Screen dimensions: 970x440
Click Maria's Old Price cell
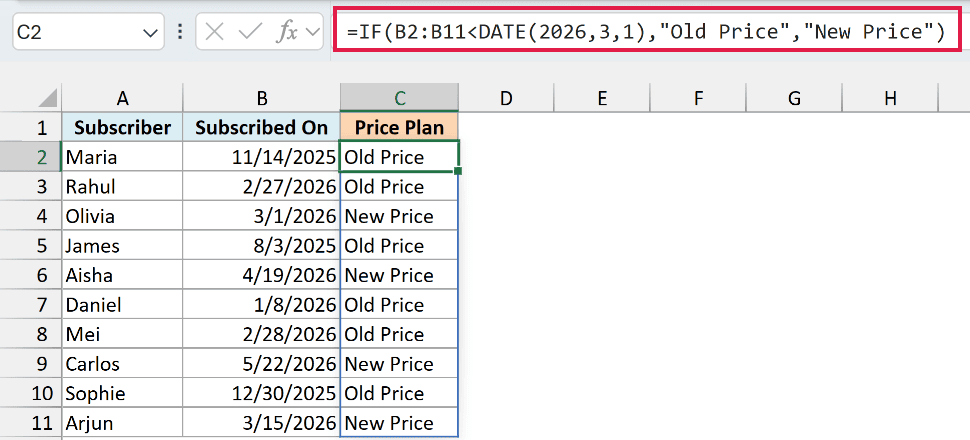(400, 157)
